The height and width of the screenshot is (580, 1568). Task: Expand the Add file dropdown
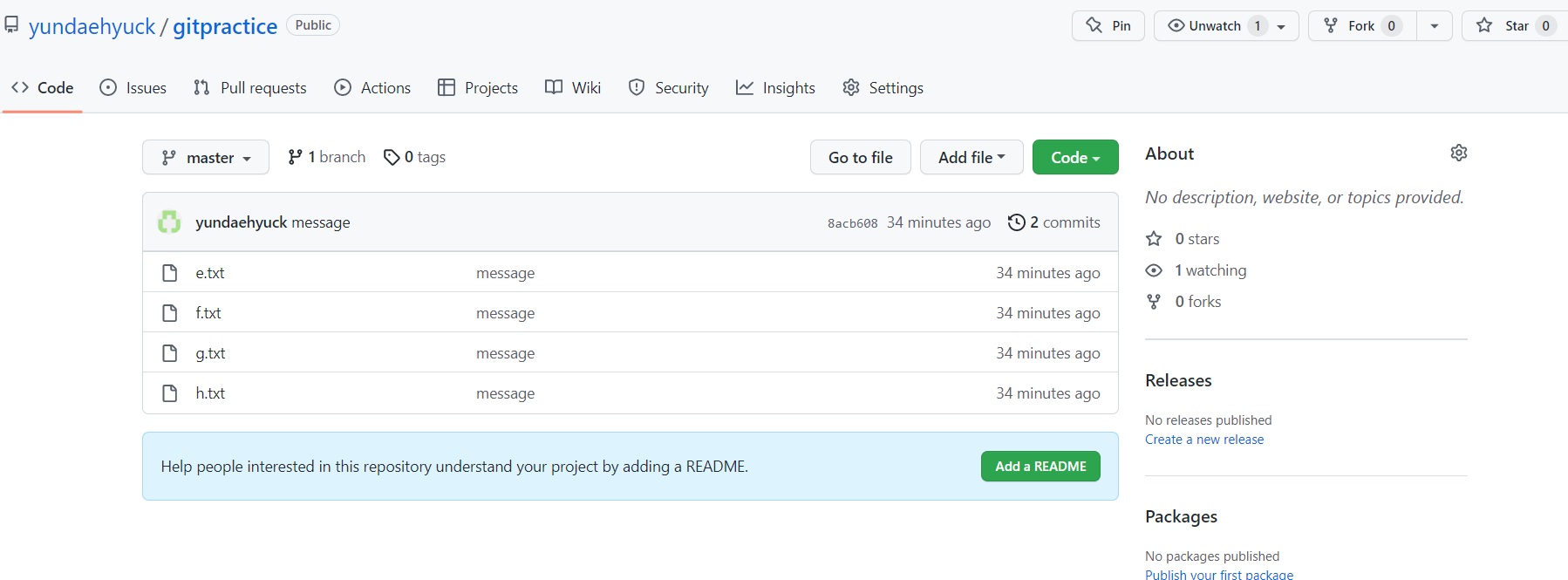(971, 157)
